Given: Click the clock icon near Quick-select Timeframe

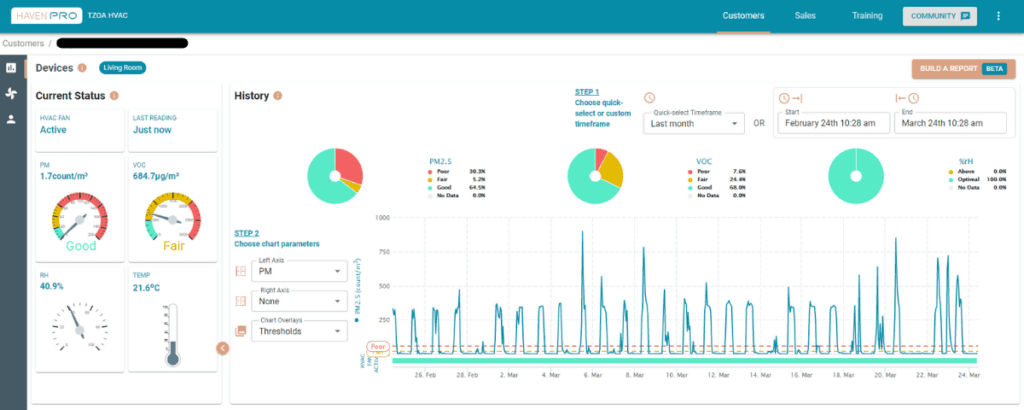Looking at the screenshot, I should [649, 98].
